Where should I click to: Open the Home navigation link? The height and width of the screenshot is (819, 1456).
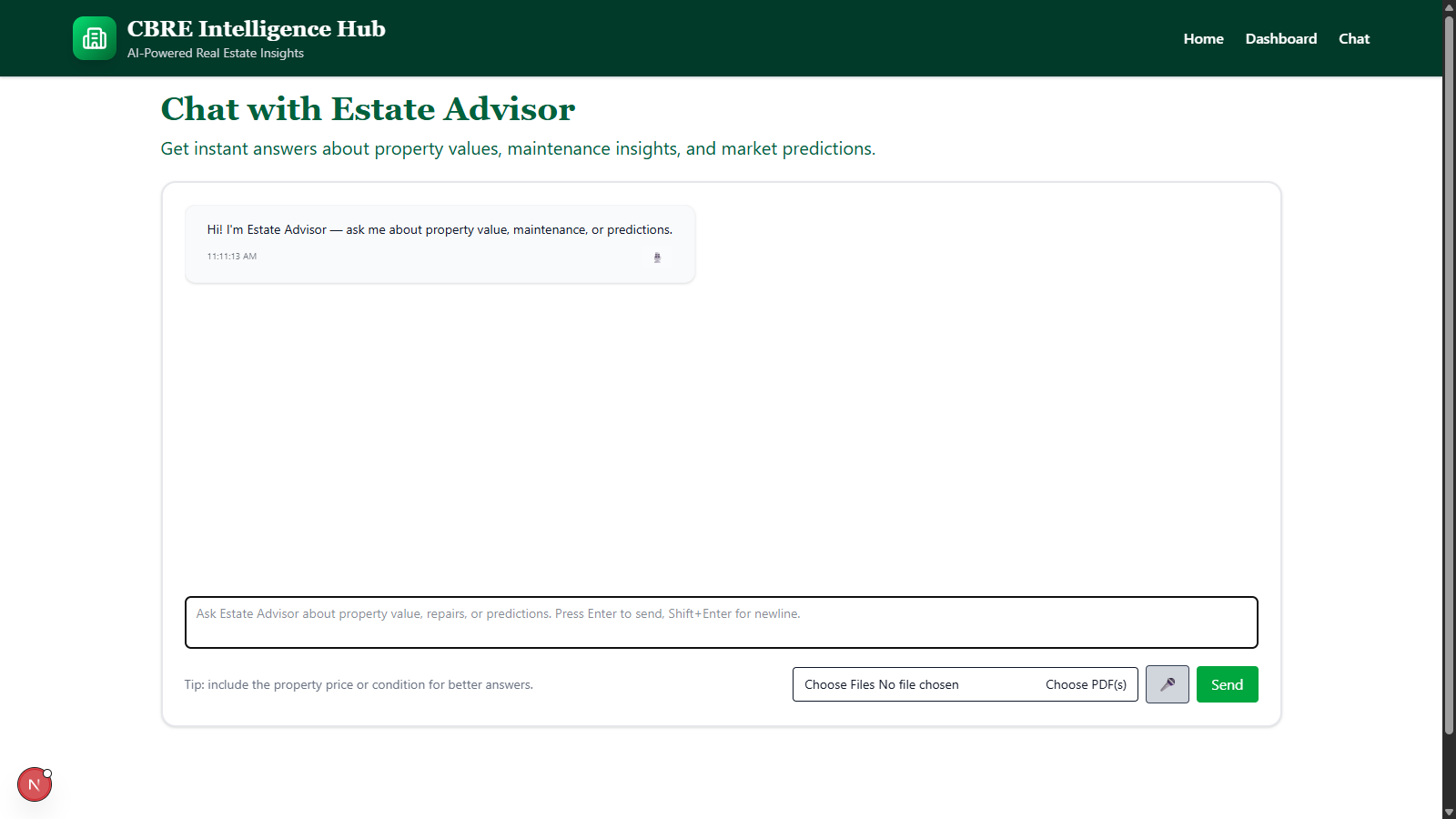[x=1203, y=38]
